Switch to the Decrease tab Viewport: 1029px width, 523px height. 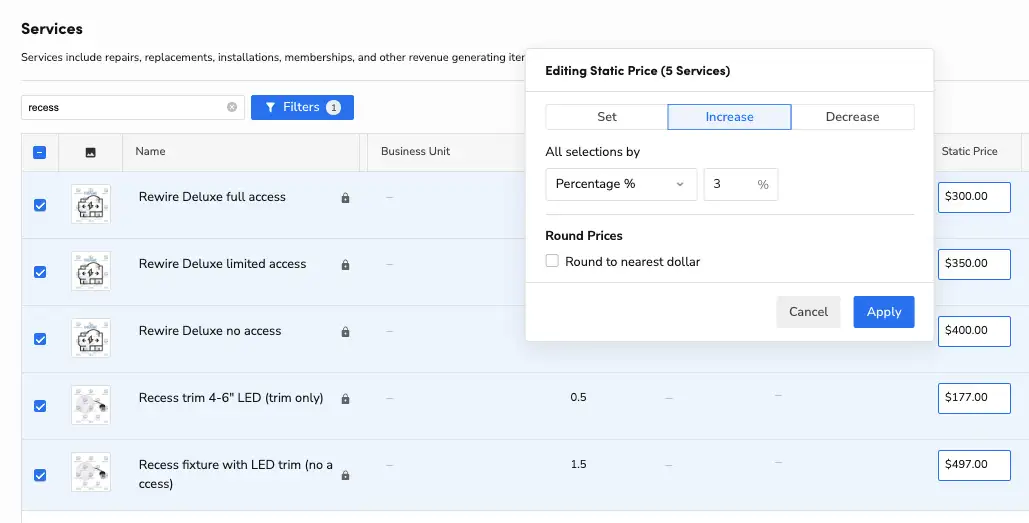(852, 117)
